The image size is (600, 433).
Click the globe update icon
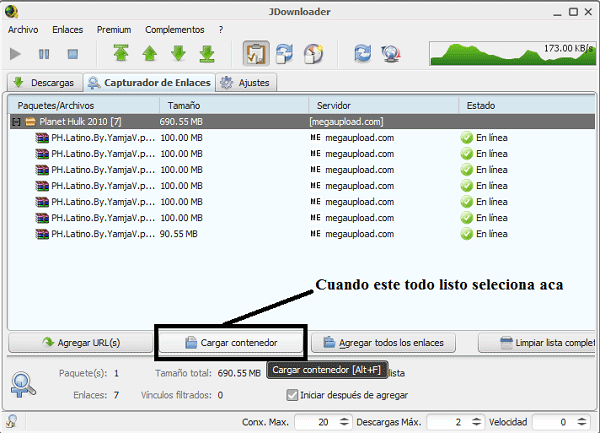point(391,53)
